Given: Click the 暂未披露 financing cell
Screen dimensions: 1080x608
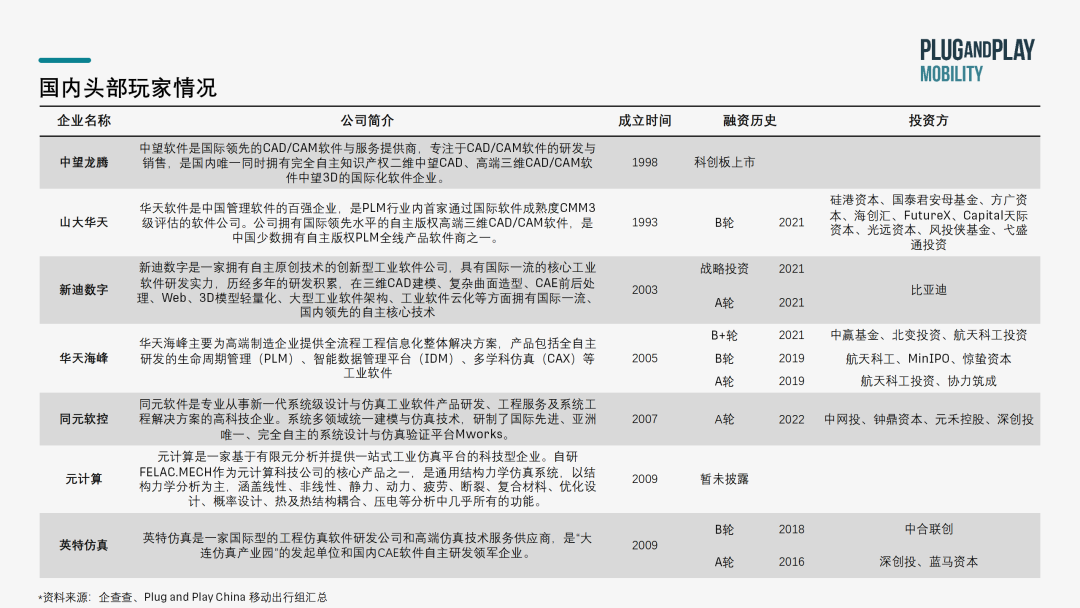Looking at the screenshot, I should [724, 479].
